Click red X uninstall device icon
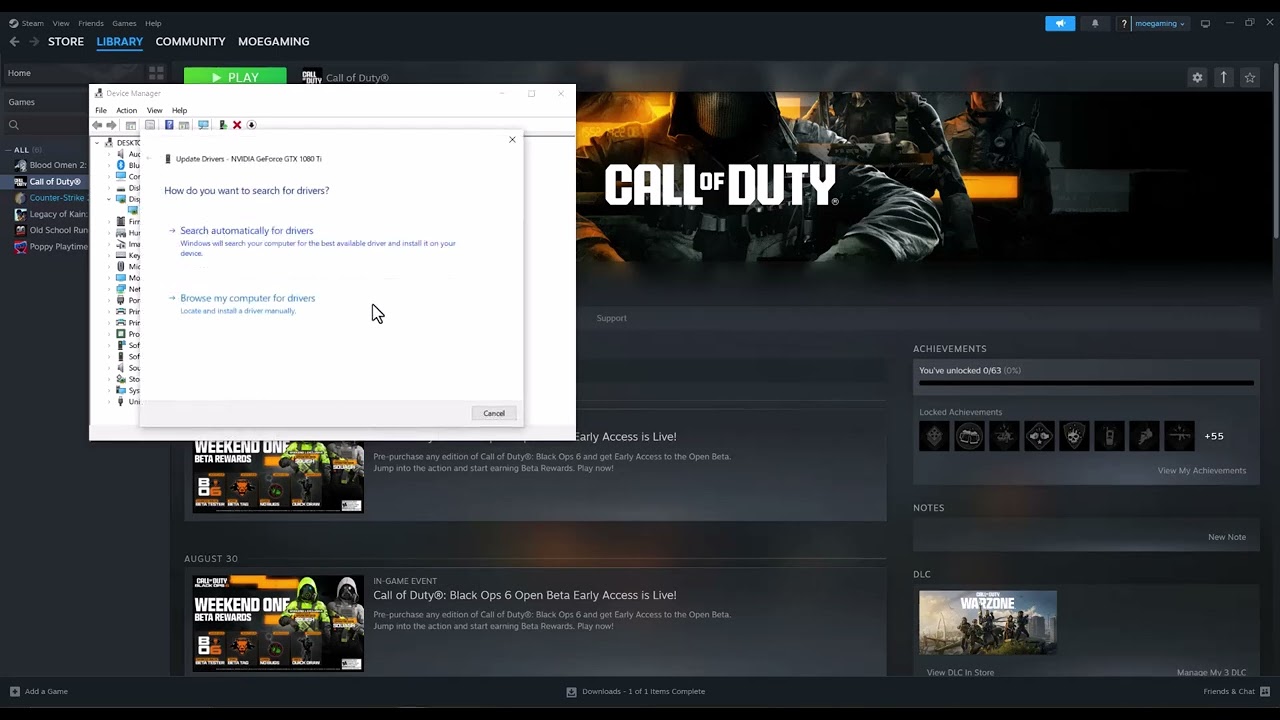The image size is (1280, 720). coord(237,125)
